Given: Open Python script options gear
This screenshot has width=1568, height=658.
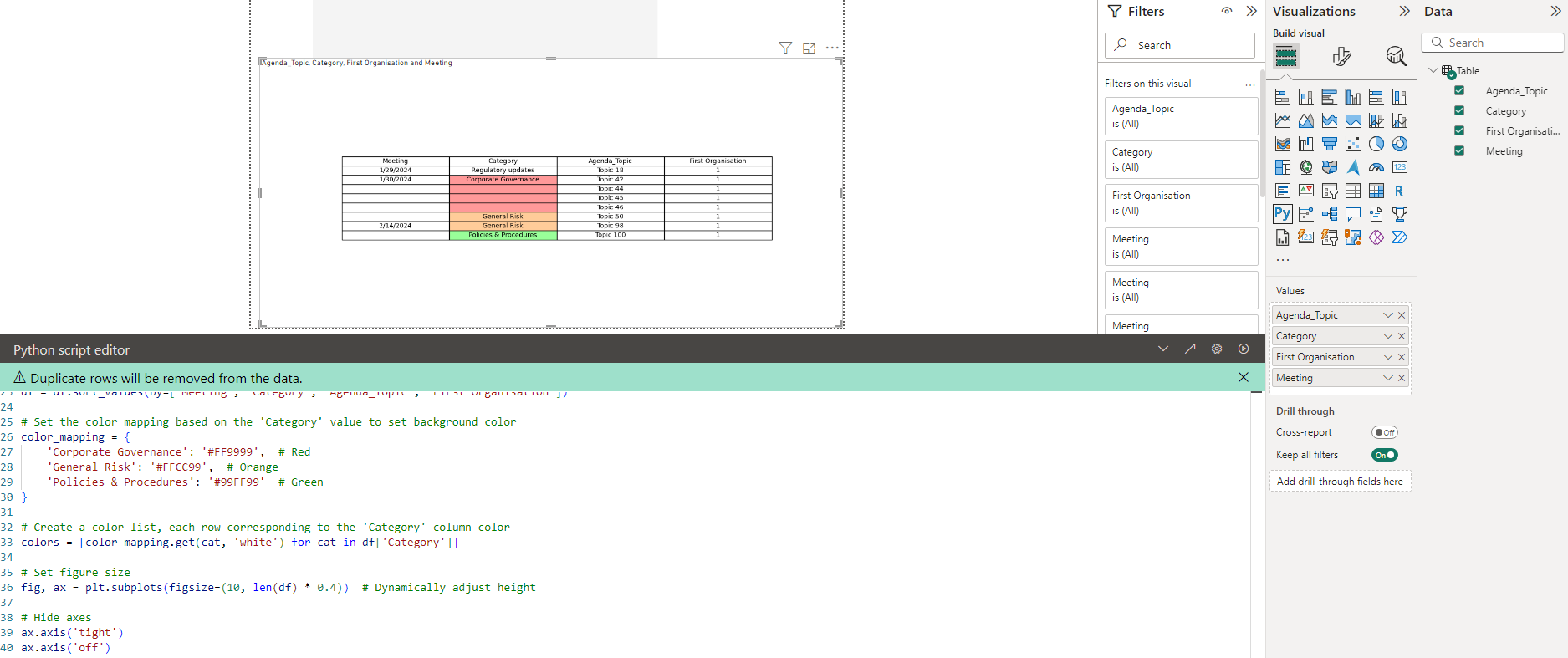Looking at the screenshot, I should pyautogui.click(x=1217, y=349).
